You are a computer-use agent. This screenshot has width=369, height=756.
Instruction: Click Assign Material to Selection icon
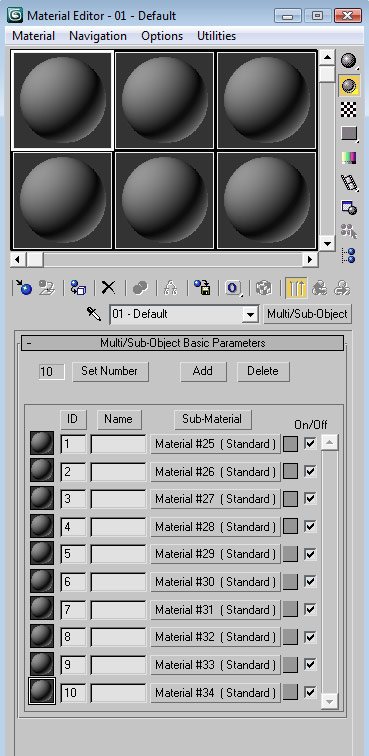(78, 288)
